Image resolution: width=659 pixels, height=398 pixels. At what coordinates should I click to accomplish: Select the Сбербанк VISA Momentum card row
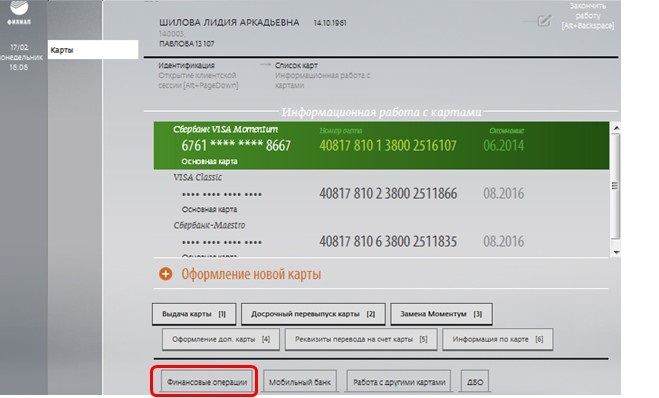coord(381,146)
